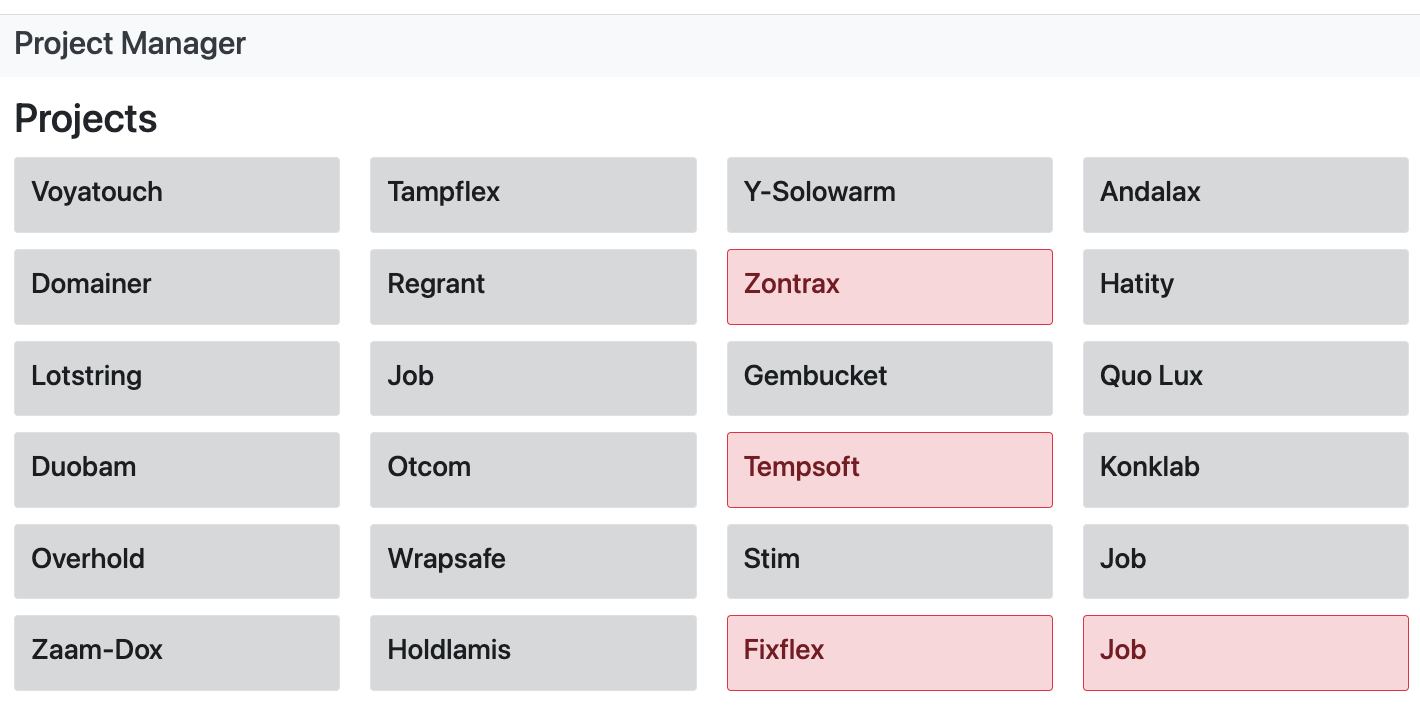Click the Wrapsafe project card
The height and width of the screenshot is (705, 1420).
533,561
